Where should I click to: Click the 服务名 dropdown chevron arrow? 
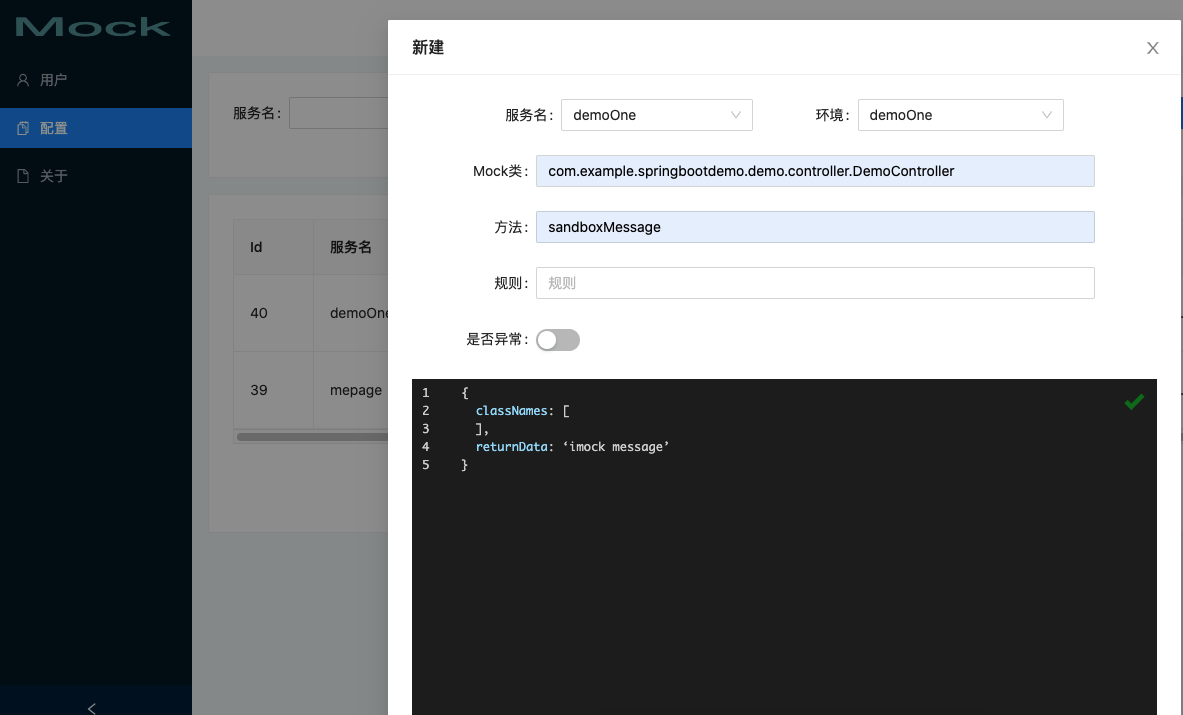pos(736,115)
